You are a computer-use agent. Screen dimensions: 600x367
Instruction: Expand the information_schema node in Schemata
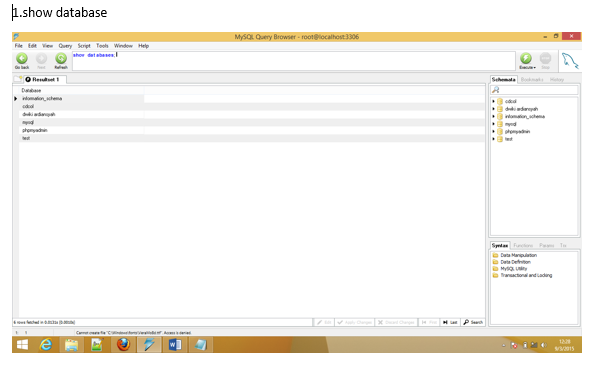pos(494,116)
